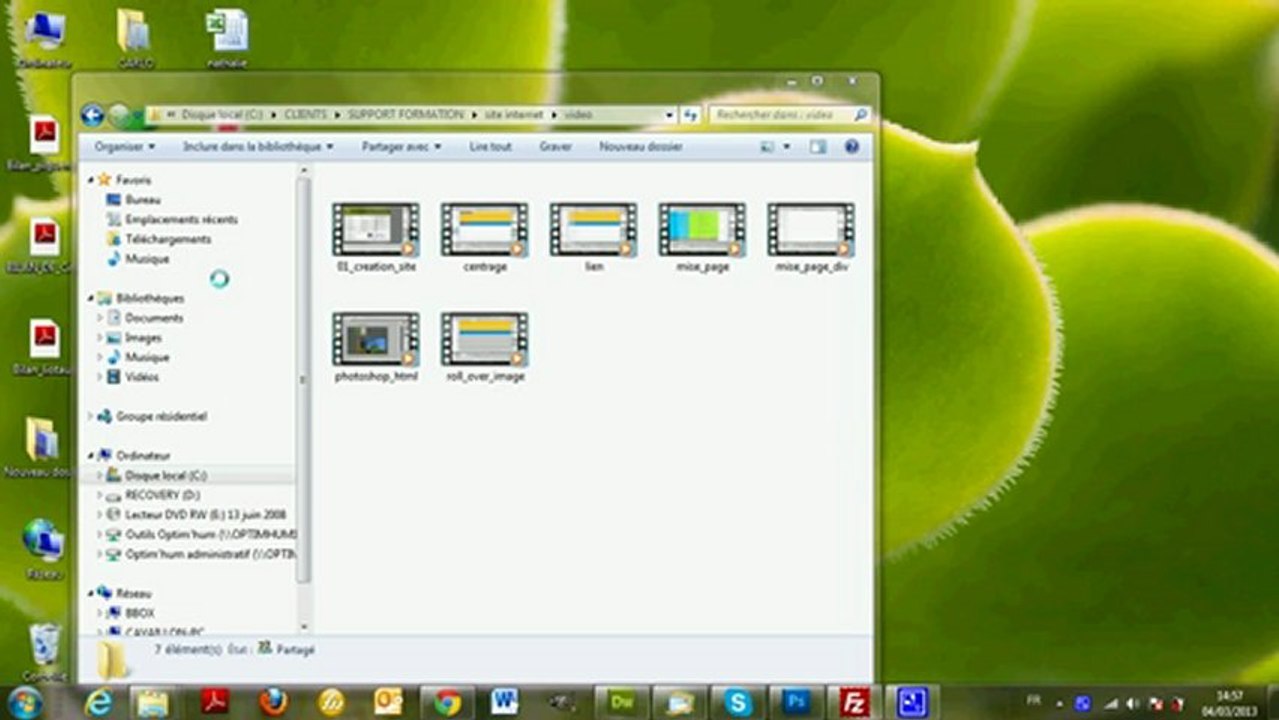
Task: Open the address bar history dropdown
Action: tap(670, 115)
